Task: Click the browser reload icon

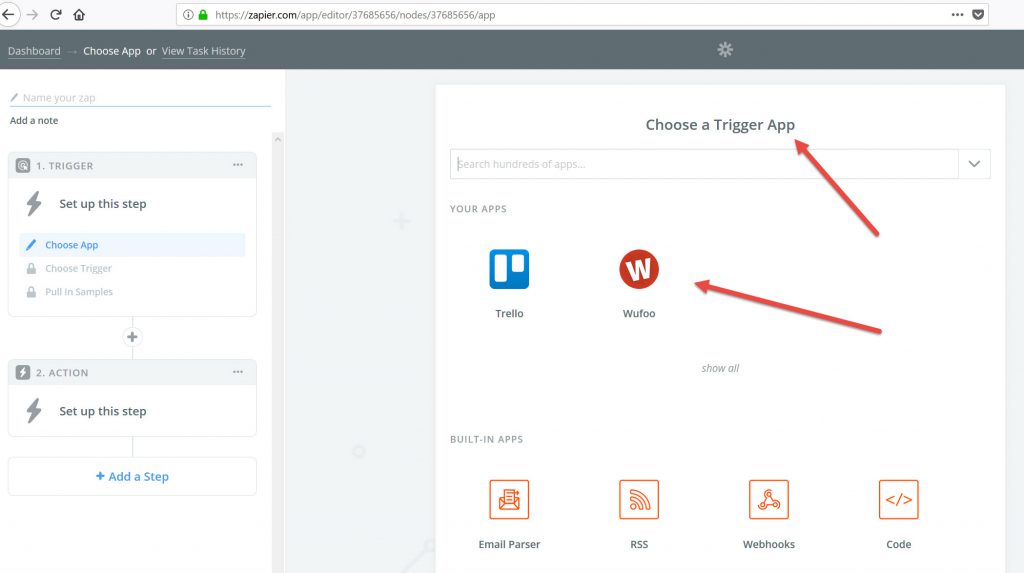Action: (x=56, y=15)
